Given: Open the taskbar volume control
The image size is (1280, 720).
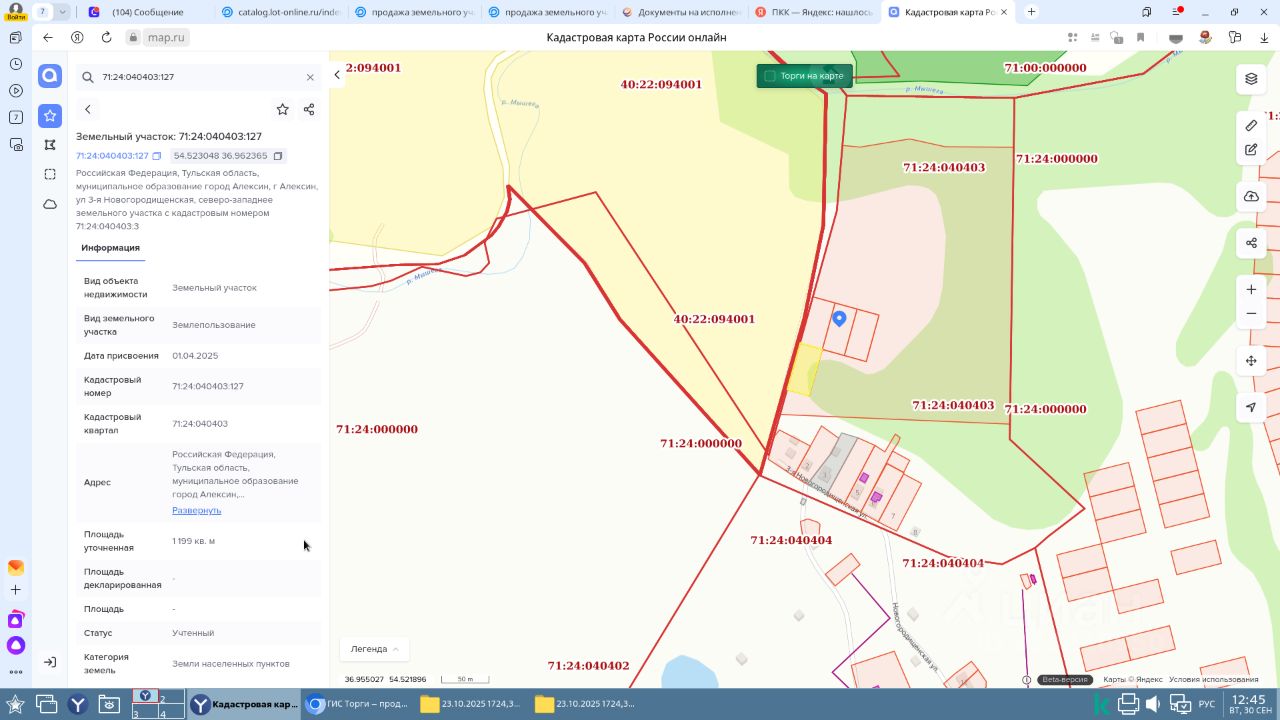Looking at the screenshot, I should (x=1153, y=704).
